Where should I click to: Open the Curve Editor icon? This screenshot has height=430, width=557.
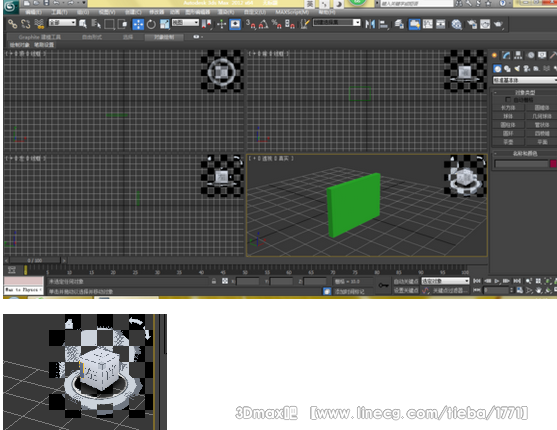point(427,24)
